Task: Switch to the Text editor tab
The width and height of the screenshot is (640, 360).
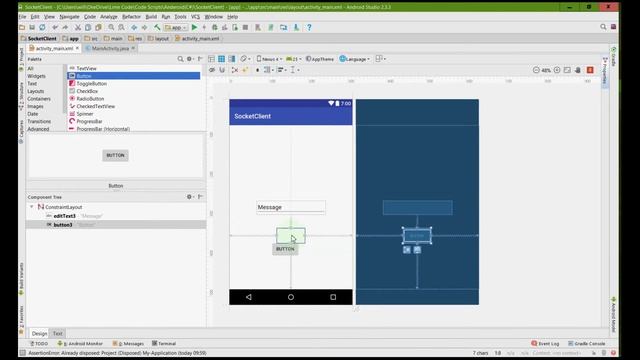Action: tap(58, 333)
